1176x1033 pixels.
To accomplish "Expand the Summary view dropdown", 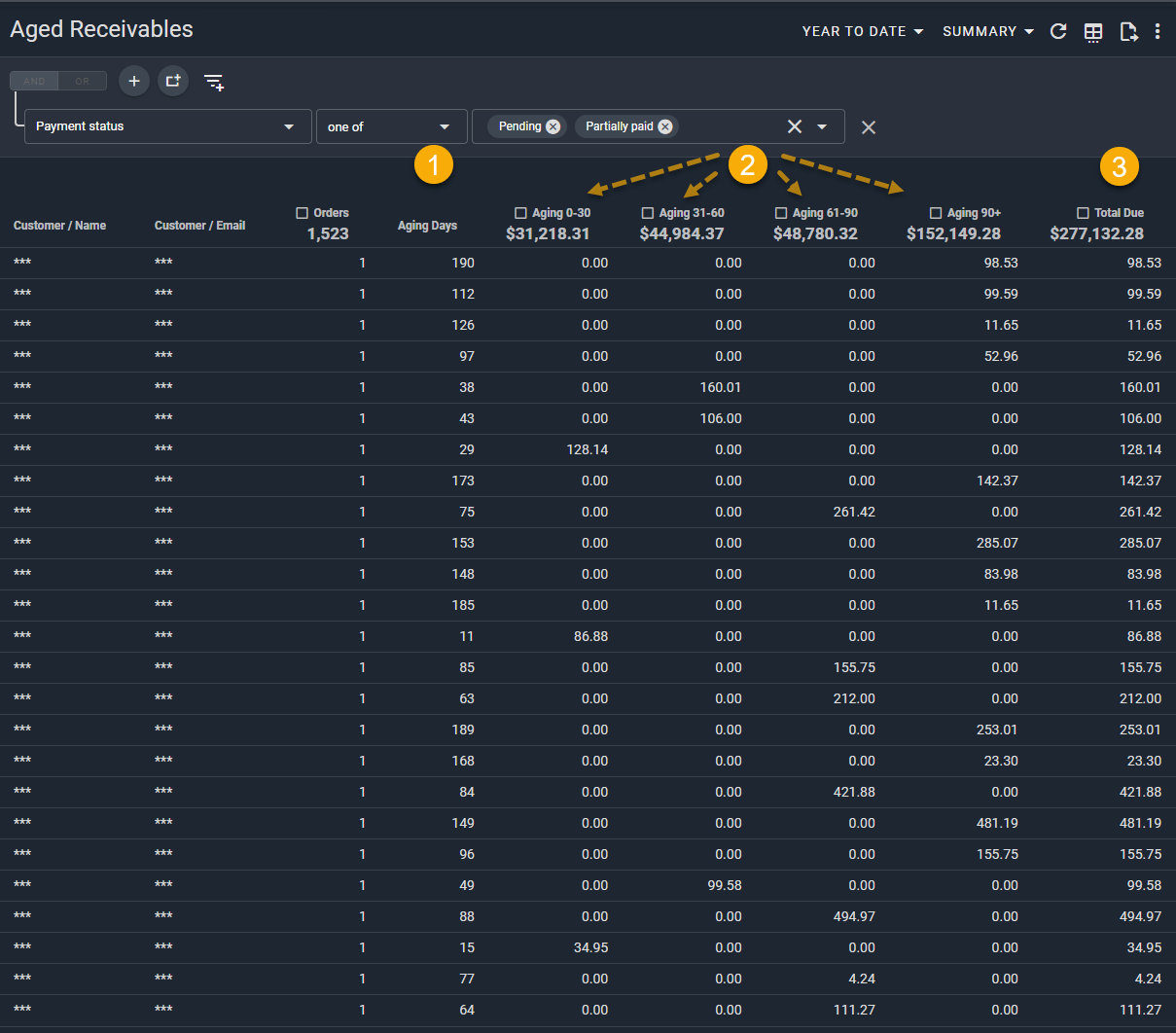I will pos(987,31).
